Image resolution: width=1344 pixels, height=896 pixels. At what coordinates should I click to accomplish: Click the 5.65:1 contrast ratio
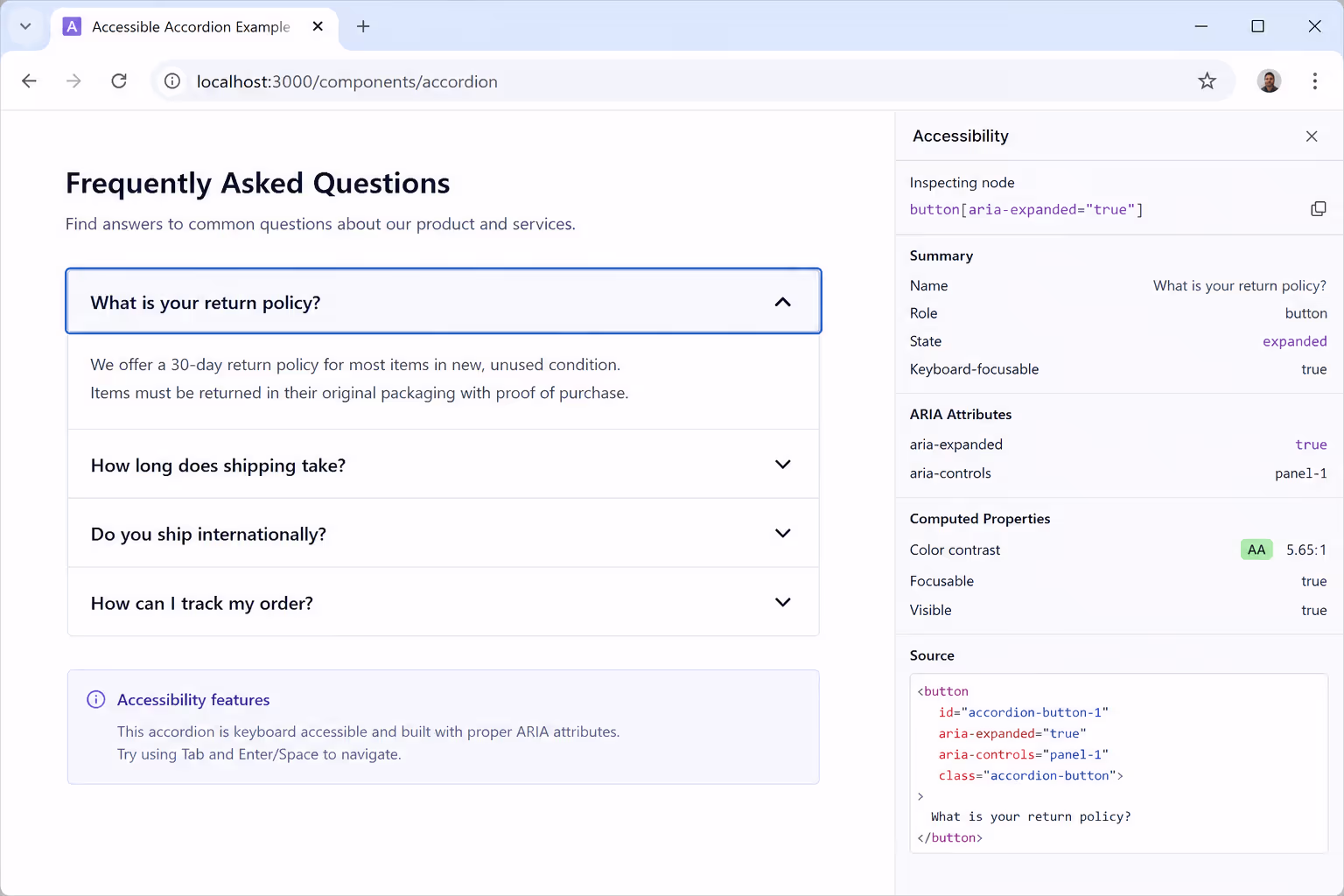tap(1306, 549)
